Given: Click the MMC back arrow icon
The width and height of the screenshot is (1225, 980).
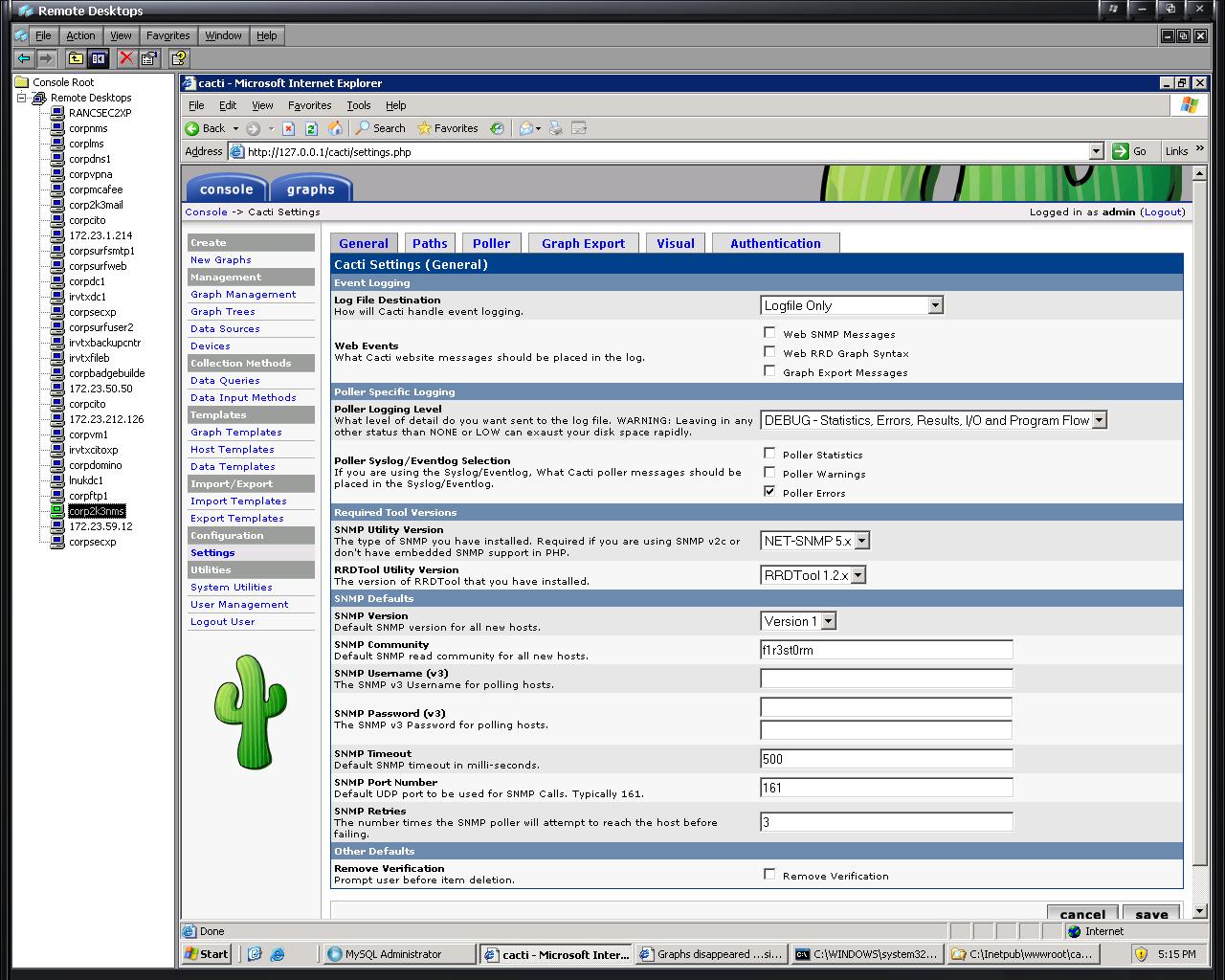Looking at the screenshot, I should (24, 58).
